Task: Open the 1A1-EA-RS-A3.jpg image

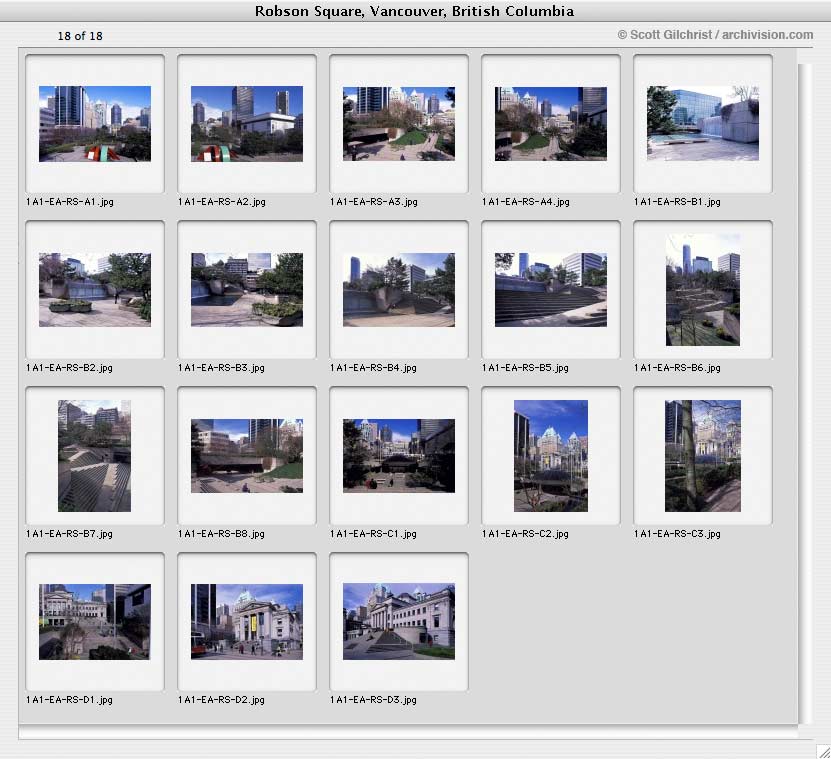Action: [399, 123]
